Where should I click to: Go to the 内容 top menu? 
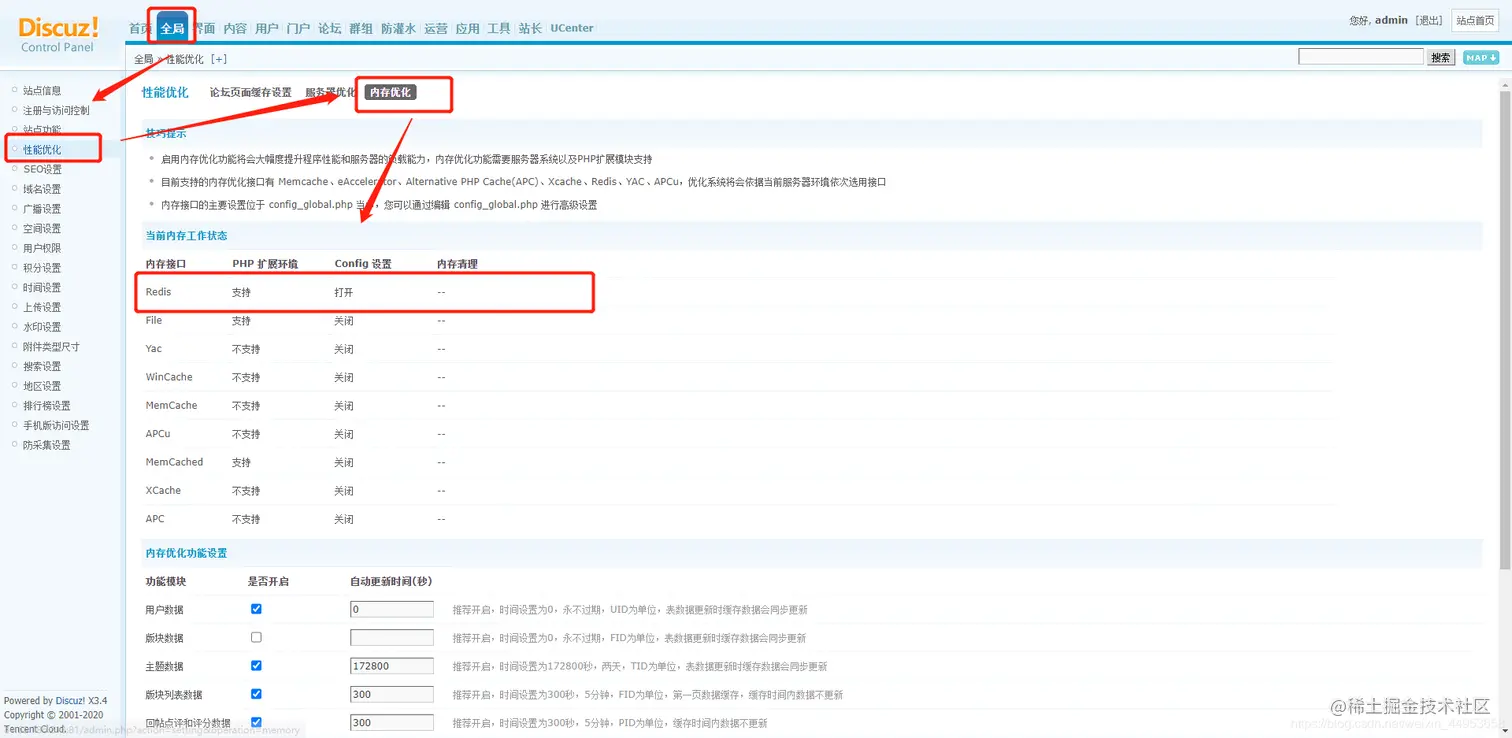235,29
